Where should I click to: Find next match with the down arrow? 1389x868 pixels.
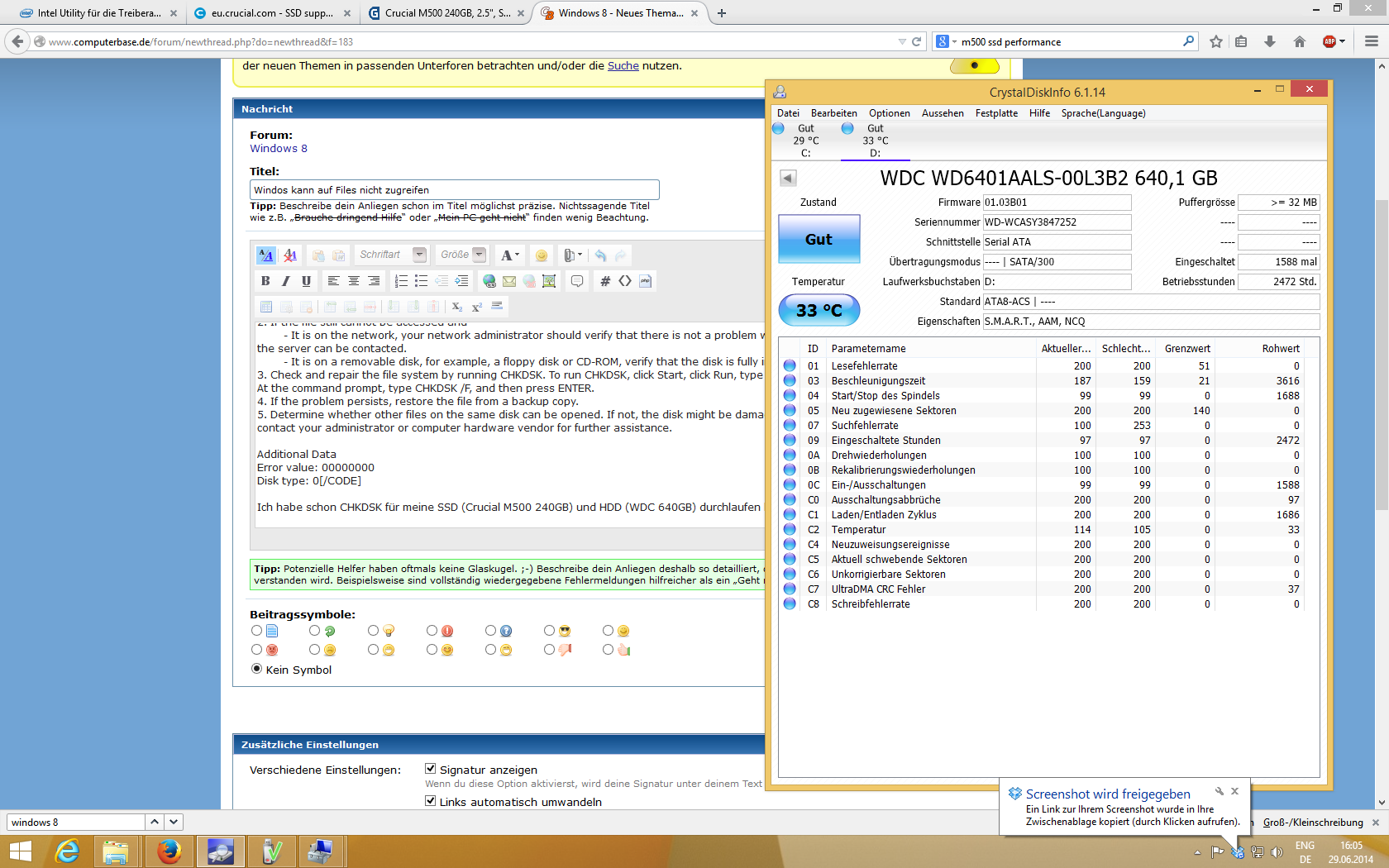(x=174, y=822)
